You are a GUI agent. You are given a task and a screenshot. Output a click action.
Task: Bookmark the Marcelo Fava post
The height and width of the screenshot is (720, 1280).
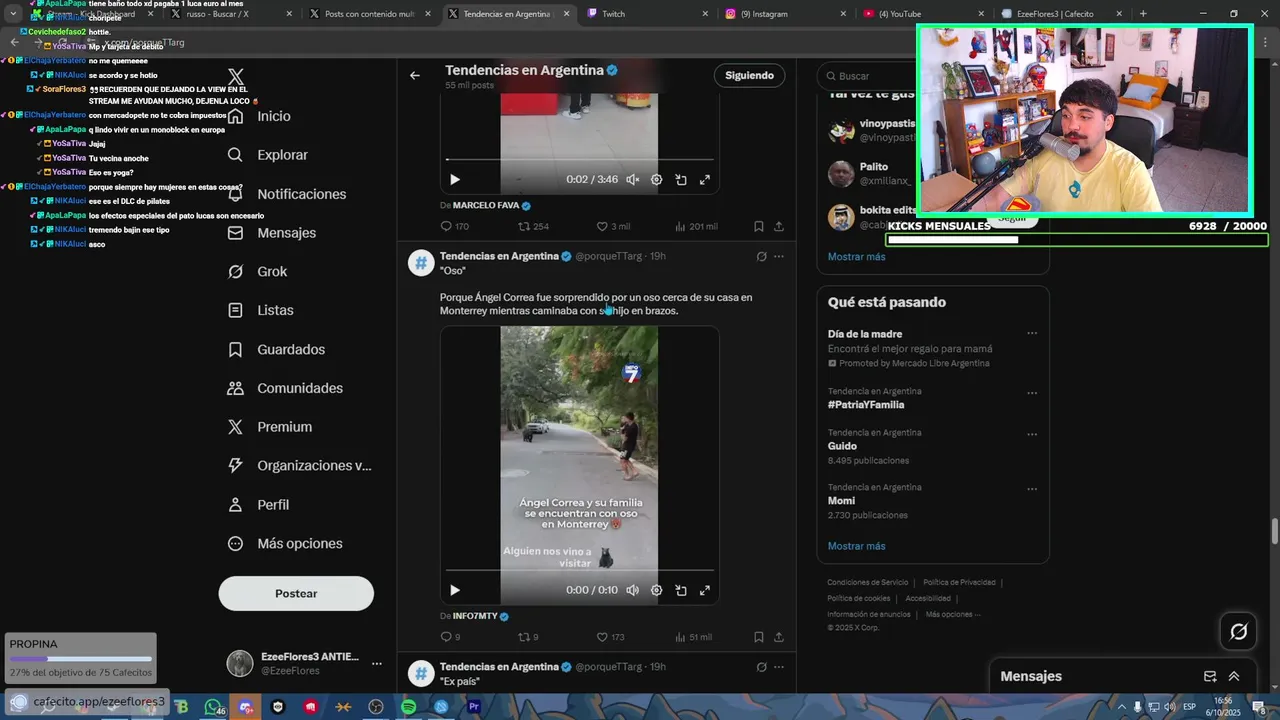click(759, 227)
